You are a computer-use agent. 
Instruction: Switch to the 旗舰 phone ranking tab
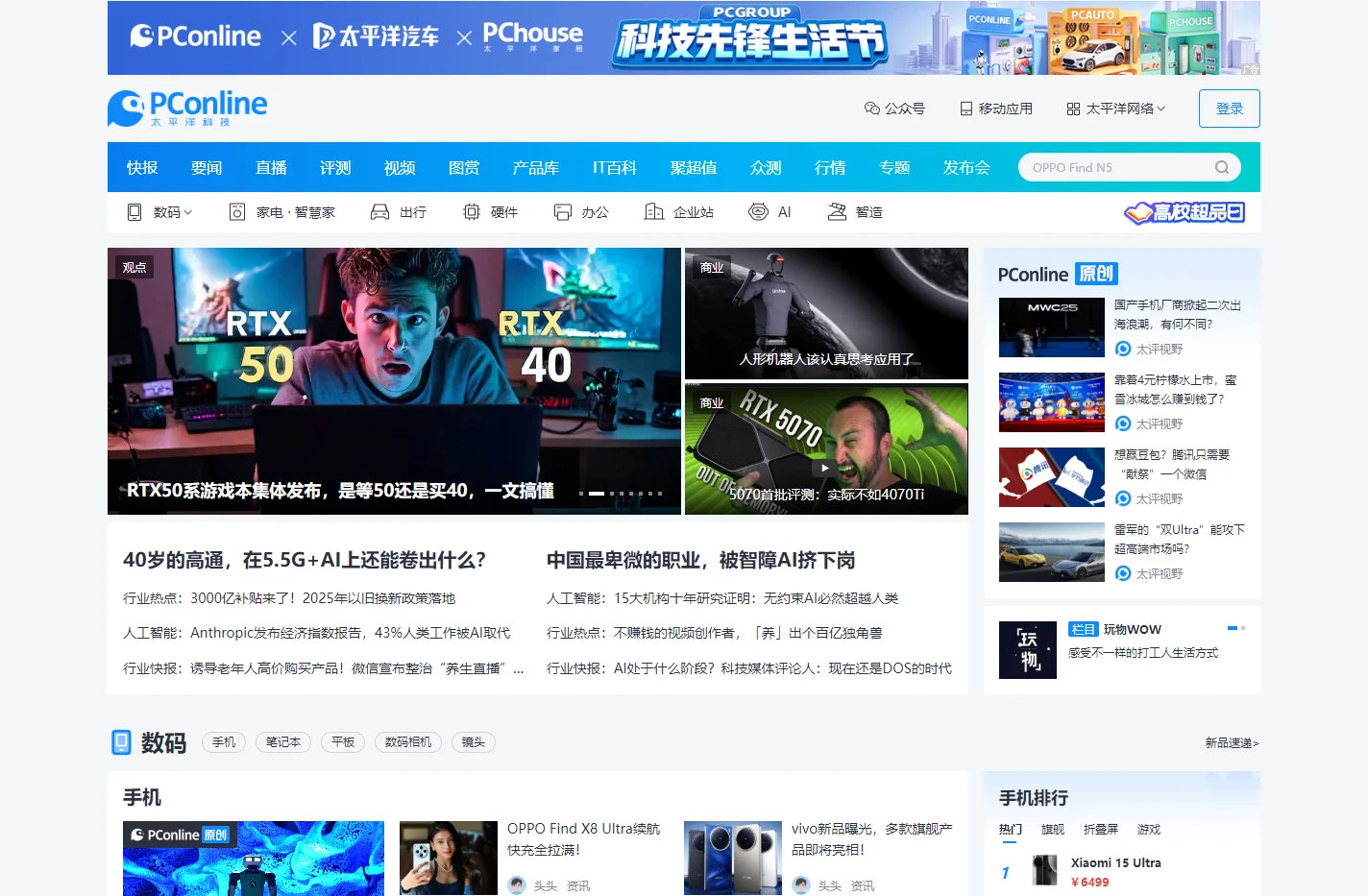click(x=1053, y=829)
